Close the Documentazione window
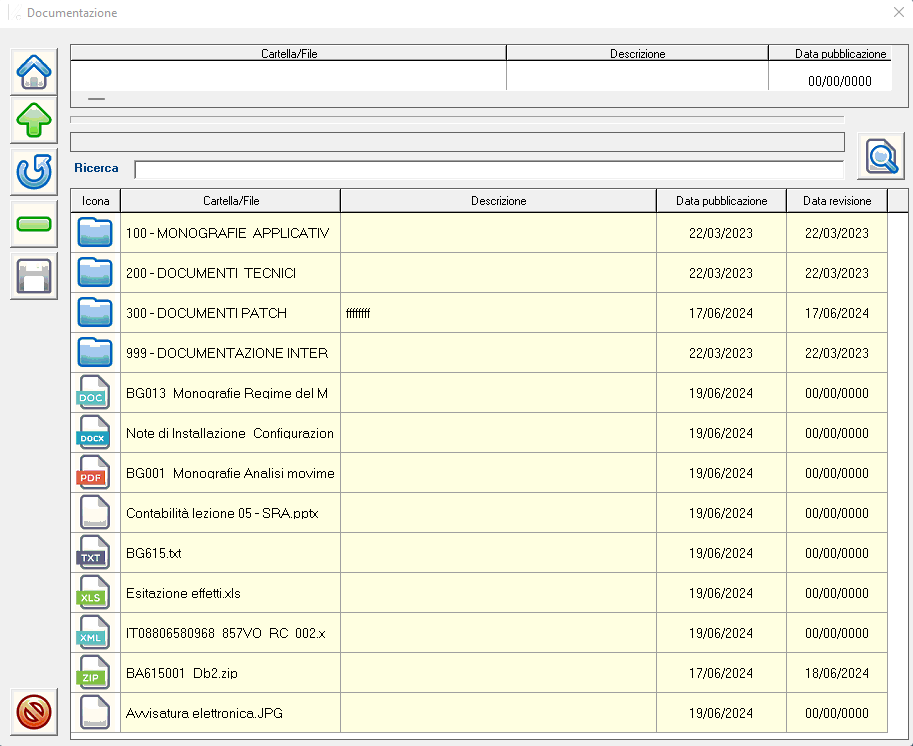The image size is (913, 746). tap(897, 13)
